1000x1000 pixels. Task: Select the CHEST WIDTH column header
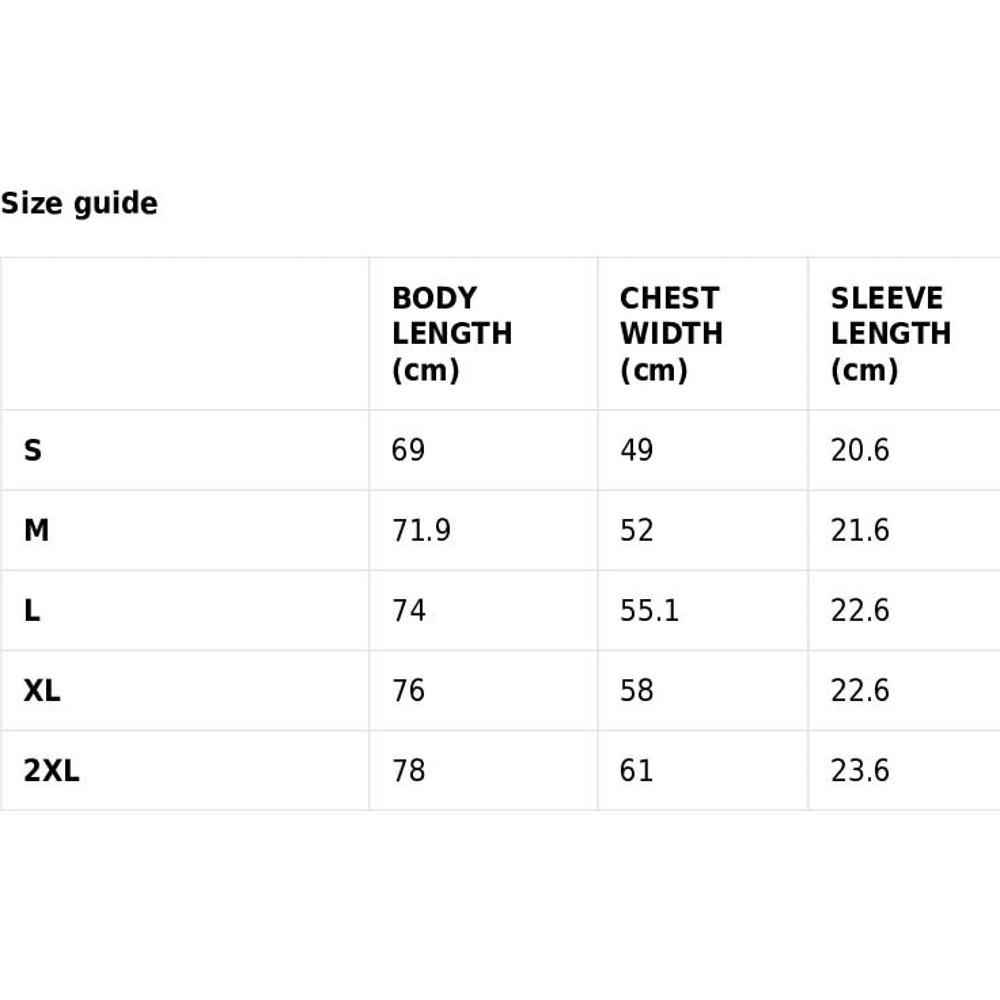670,334
